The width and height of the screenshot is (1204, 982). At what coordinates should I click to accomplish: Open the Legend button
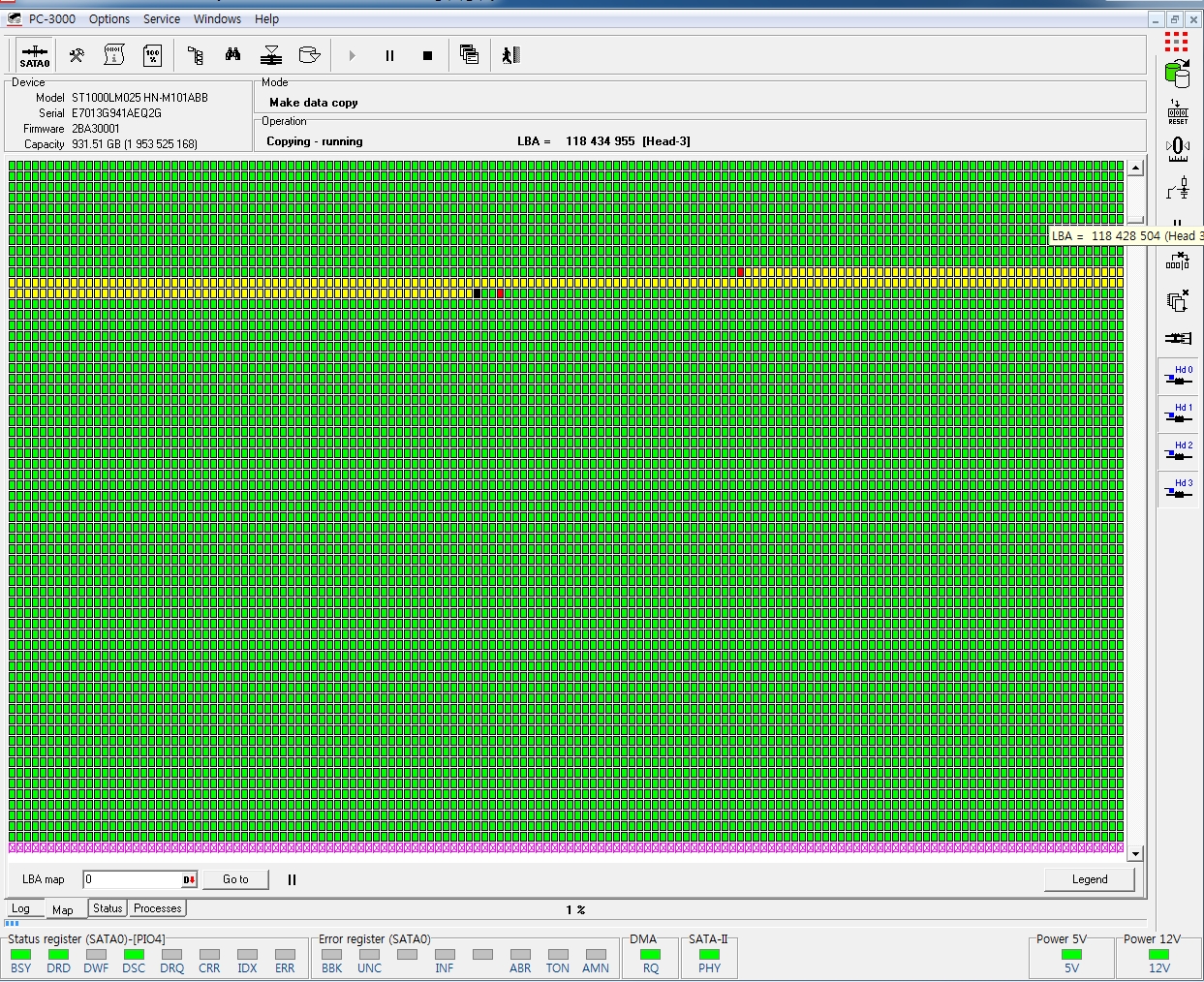coord(1089,879)
